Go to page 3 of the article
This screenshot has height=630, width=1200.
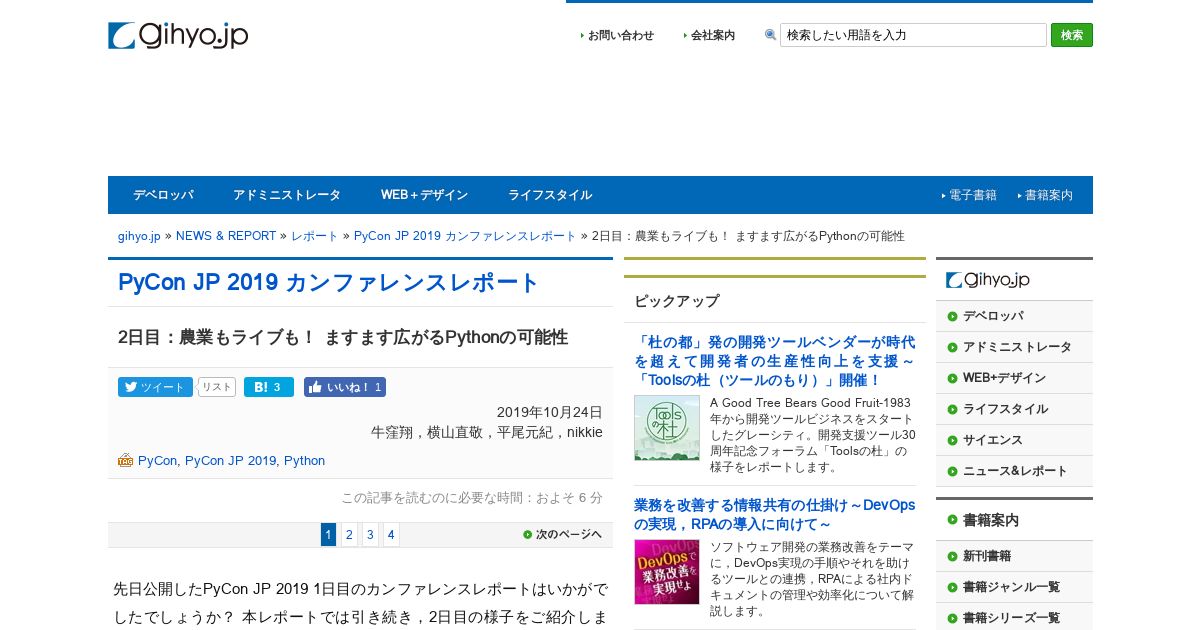(x=370, y=535)
